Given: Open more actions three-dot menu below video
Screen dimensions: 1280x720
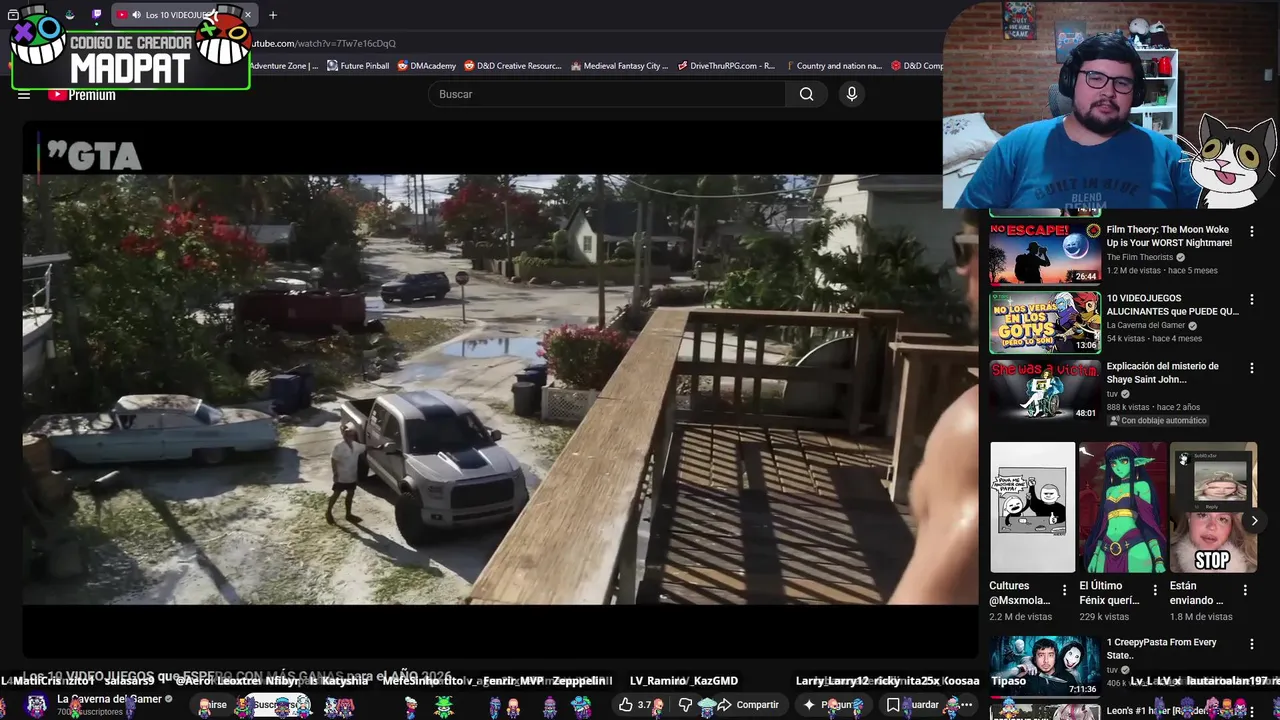Looking at the screenshot, I should click(966, 705).
